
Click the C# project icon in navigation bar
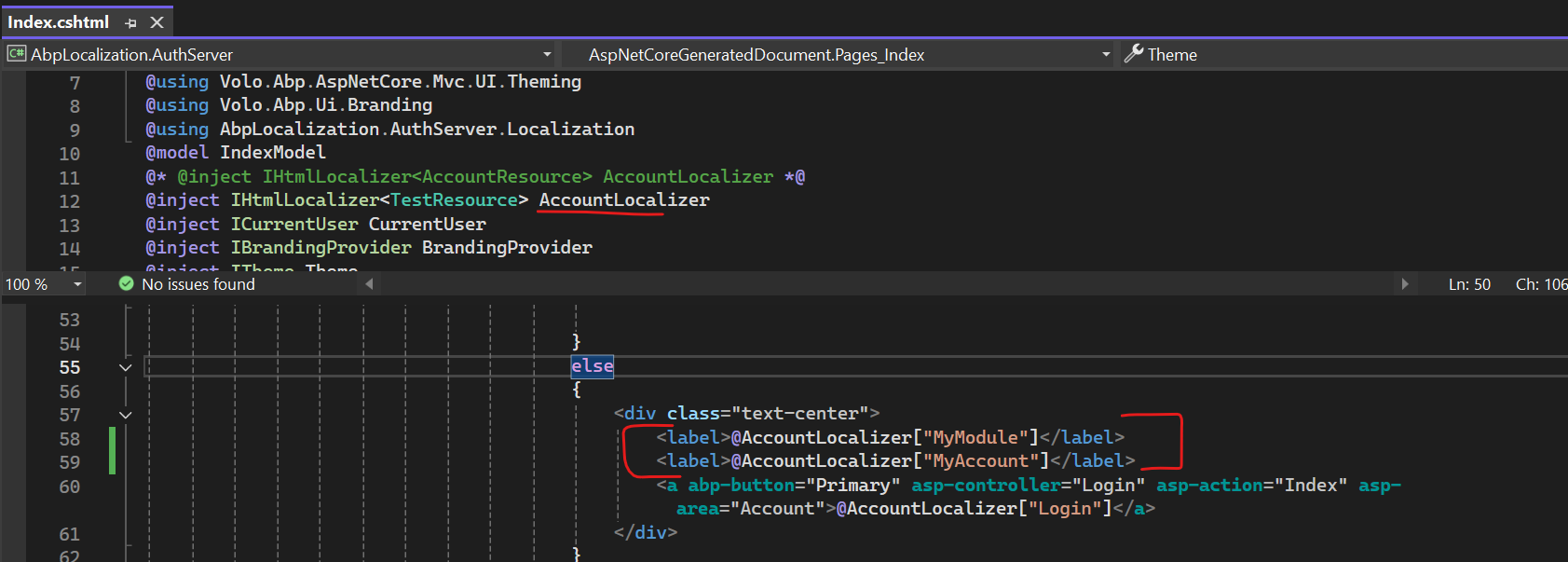[x=16, y=54]
